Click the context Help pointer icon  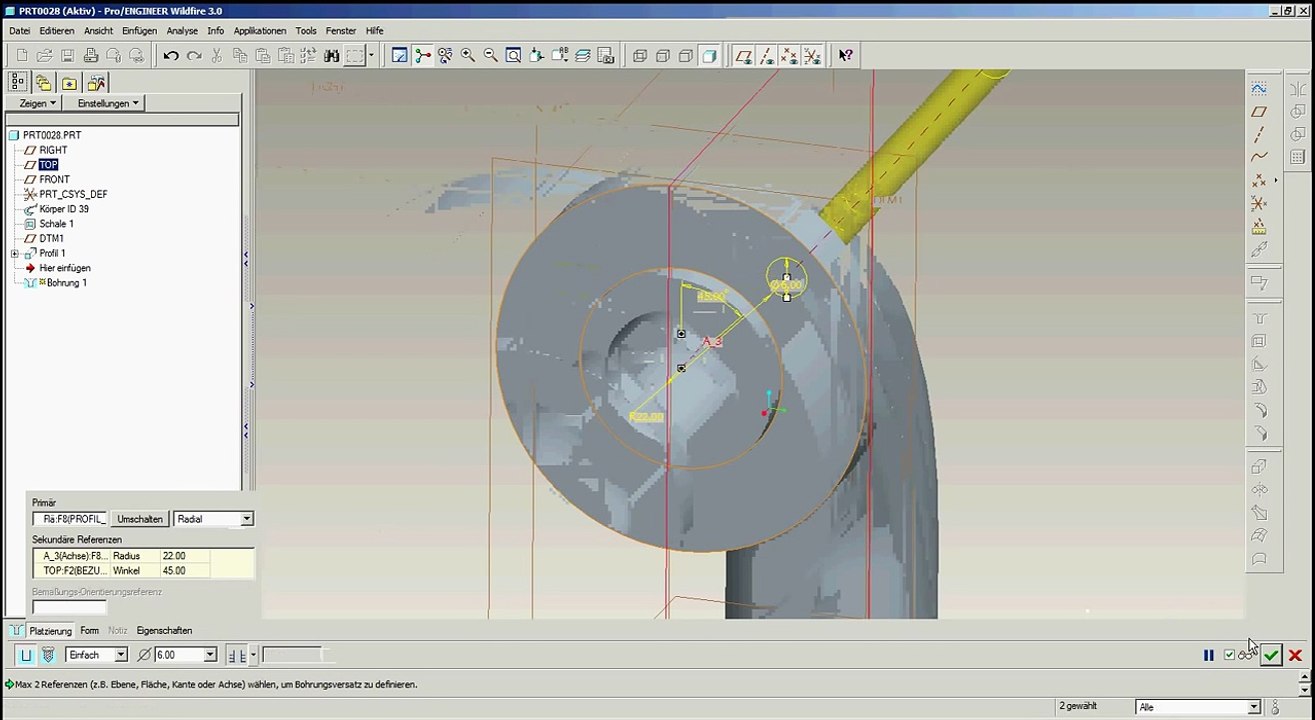(846, 56)
